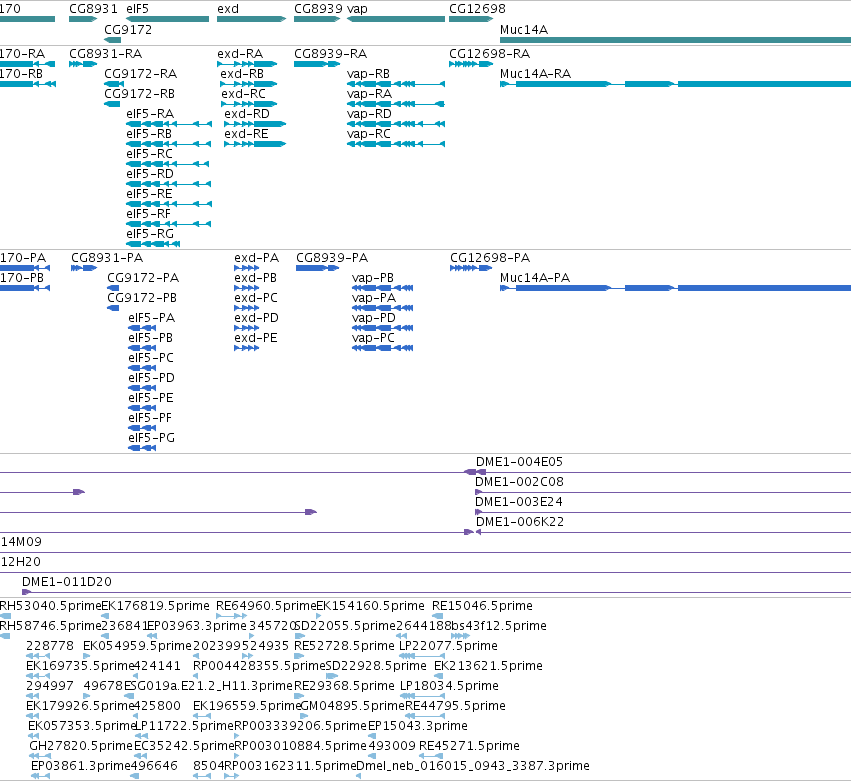Select the Muc14A-RA transcript label
851x781 pixels.
[536, 74]
